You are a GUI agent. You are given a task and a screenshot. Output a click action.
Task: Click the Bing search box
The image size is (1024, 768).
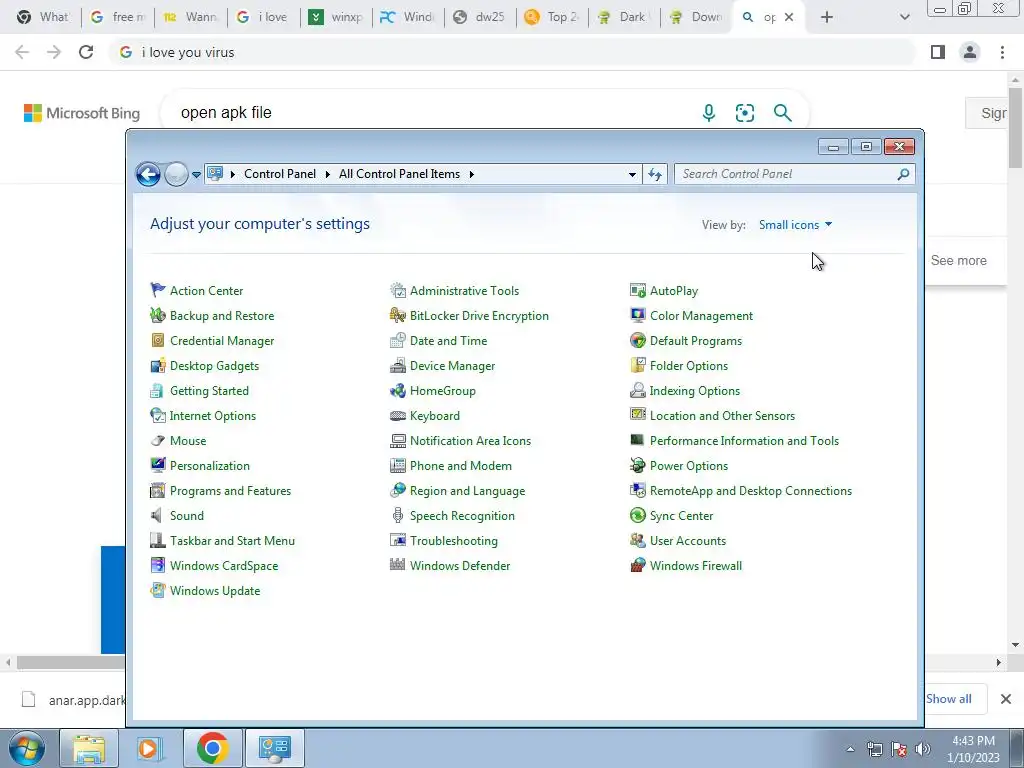(x=483, y=113)
